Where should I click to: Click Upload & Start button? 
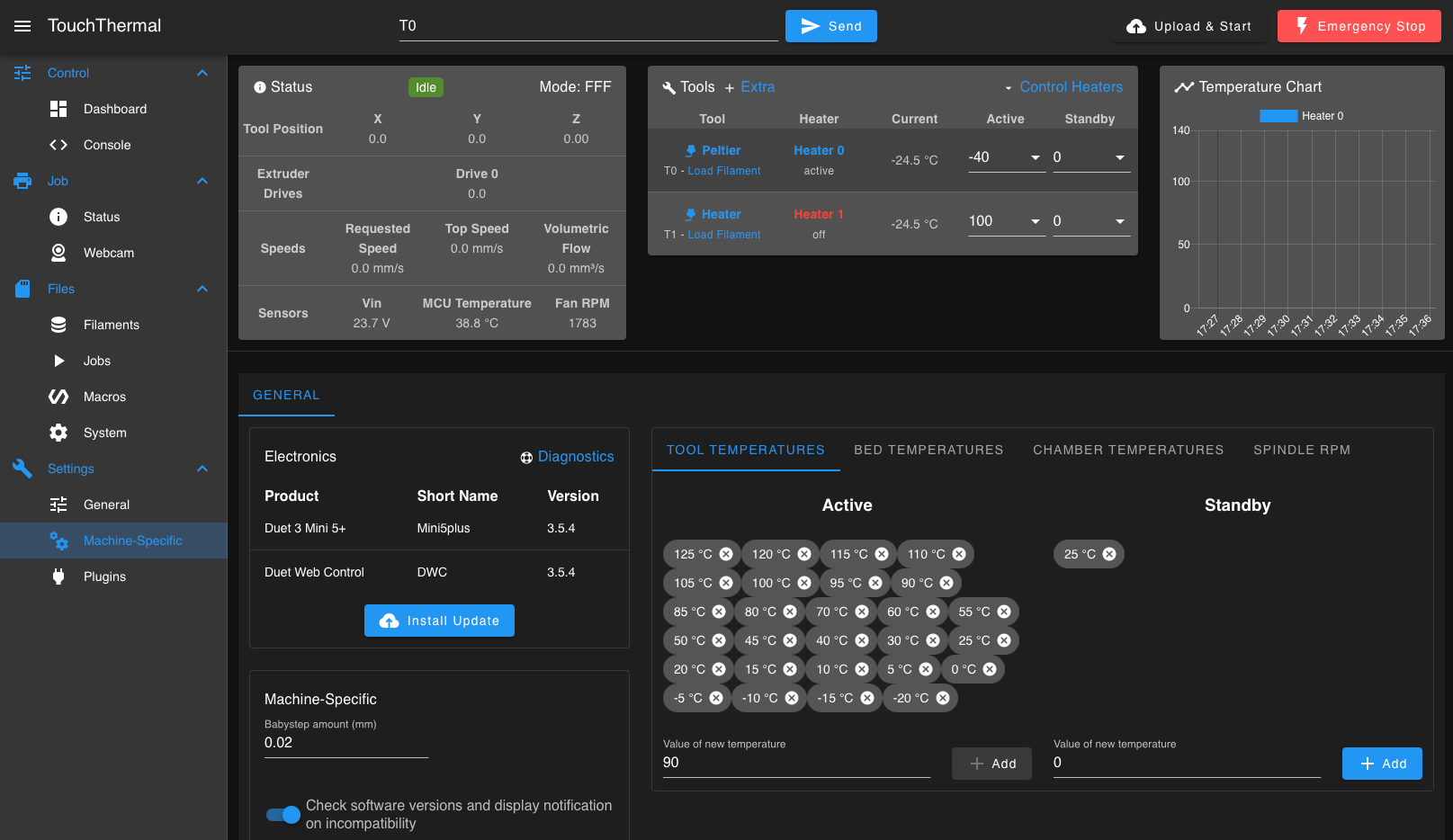coord(1188,26)
